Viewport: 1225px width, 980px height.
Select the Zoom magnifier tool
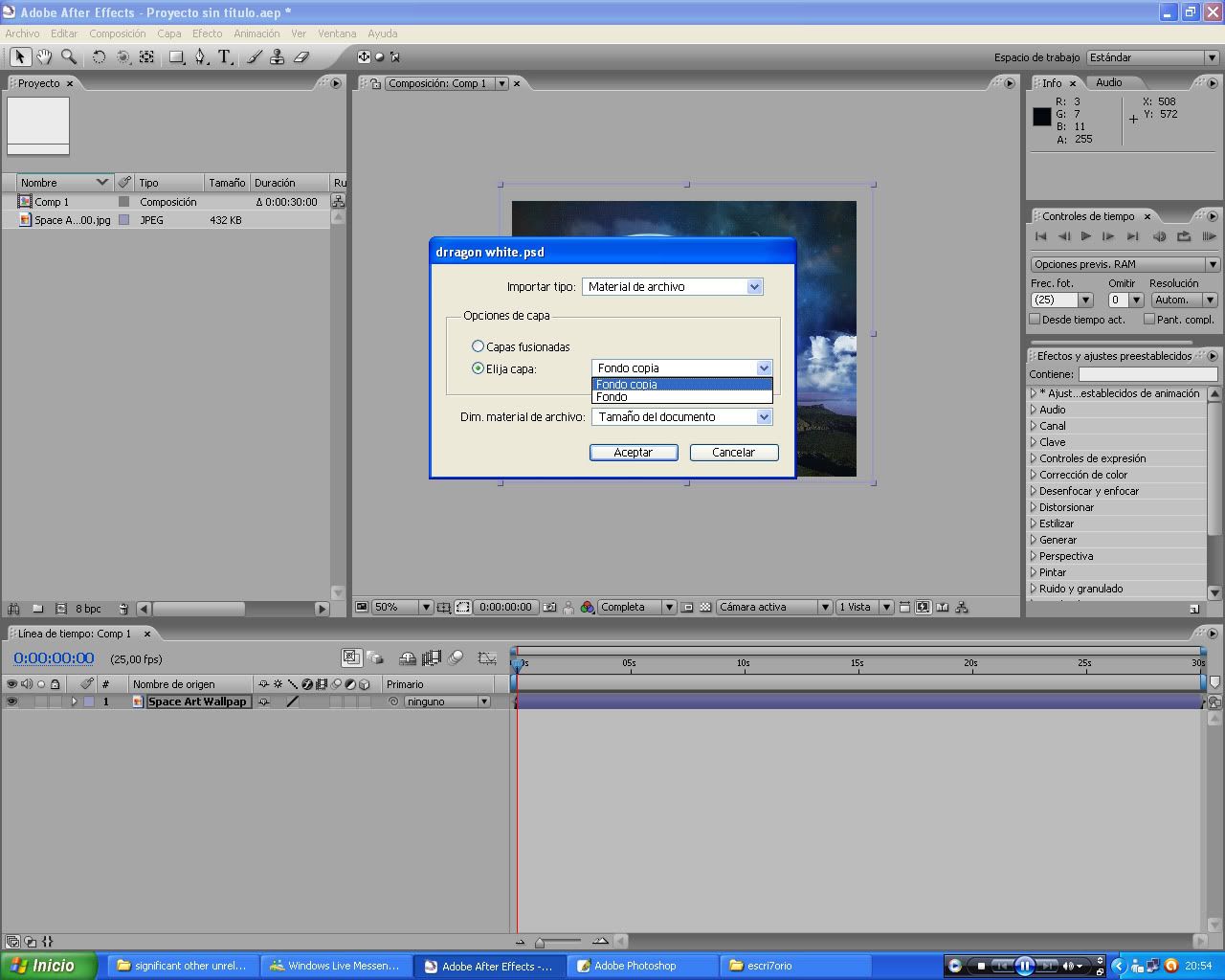(69, 57)
